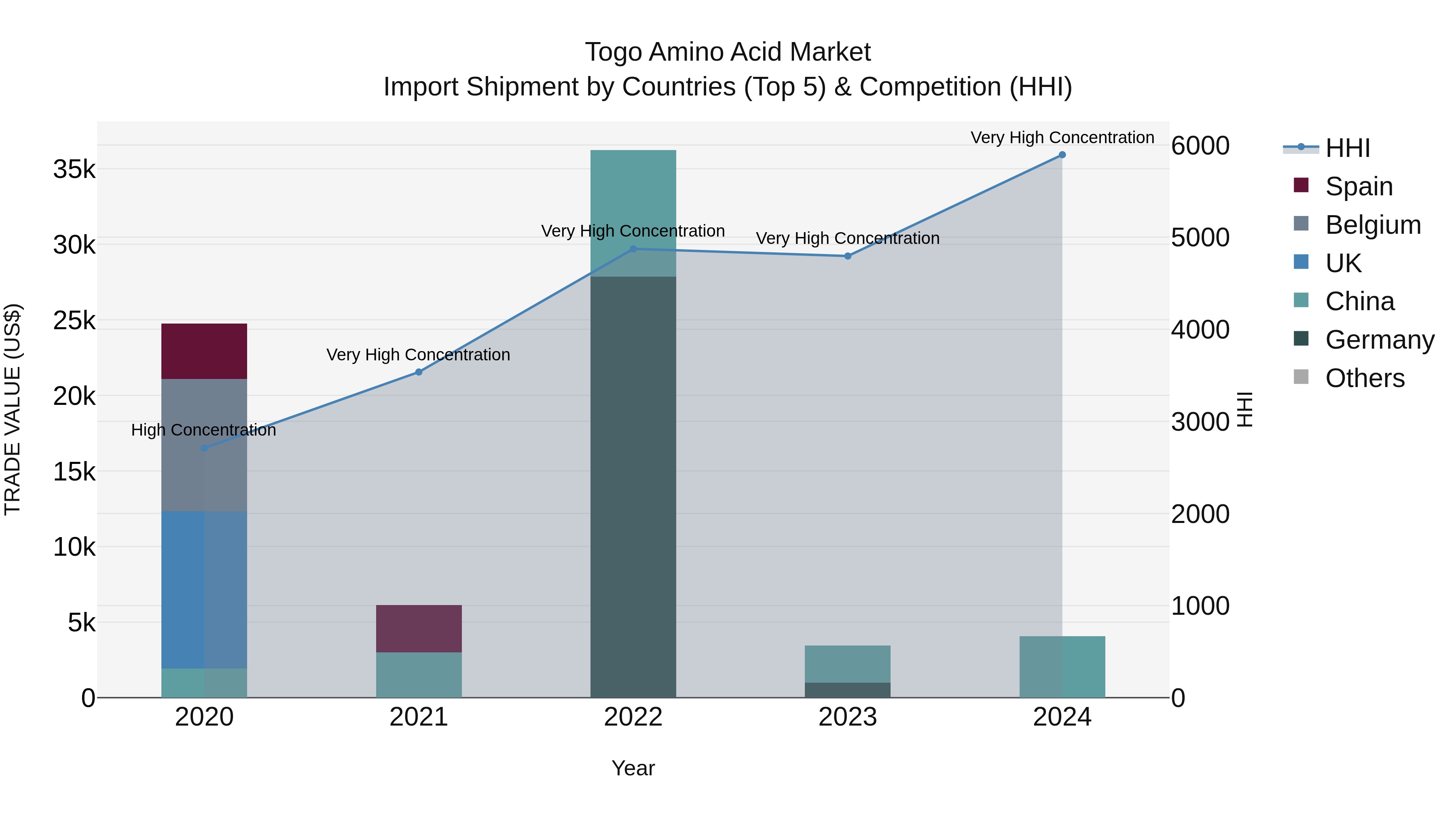The height and width of the screenshot is (819, 1456).
Task: Select the Germany segment in 2022 bar
Action: 633,487
